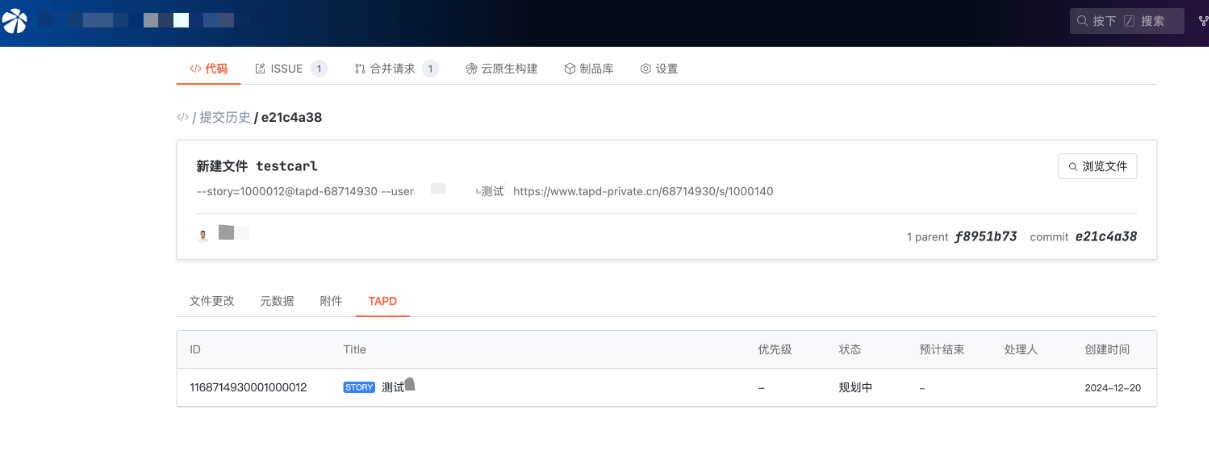Click the code icon in breadcrumb
1209x450 pixels.
click(x=182, y=117)
